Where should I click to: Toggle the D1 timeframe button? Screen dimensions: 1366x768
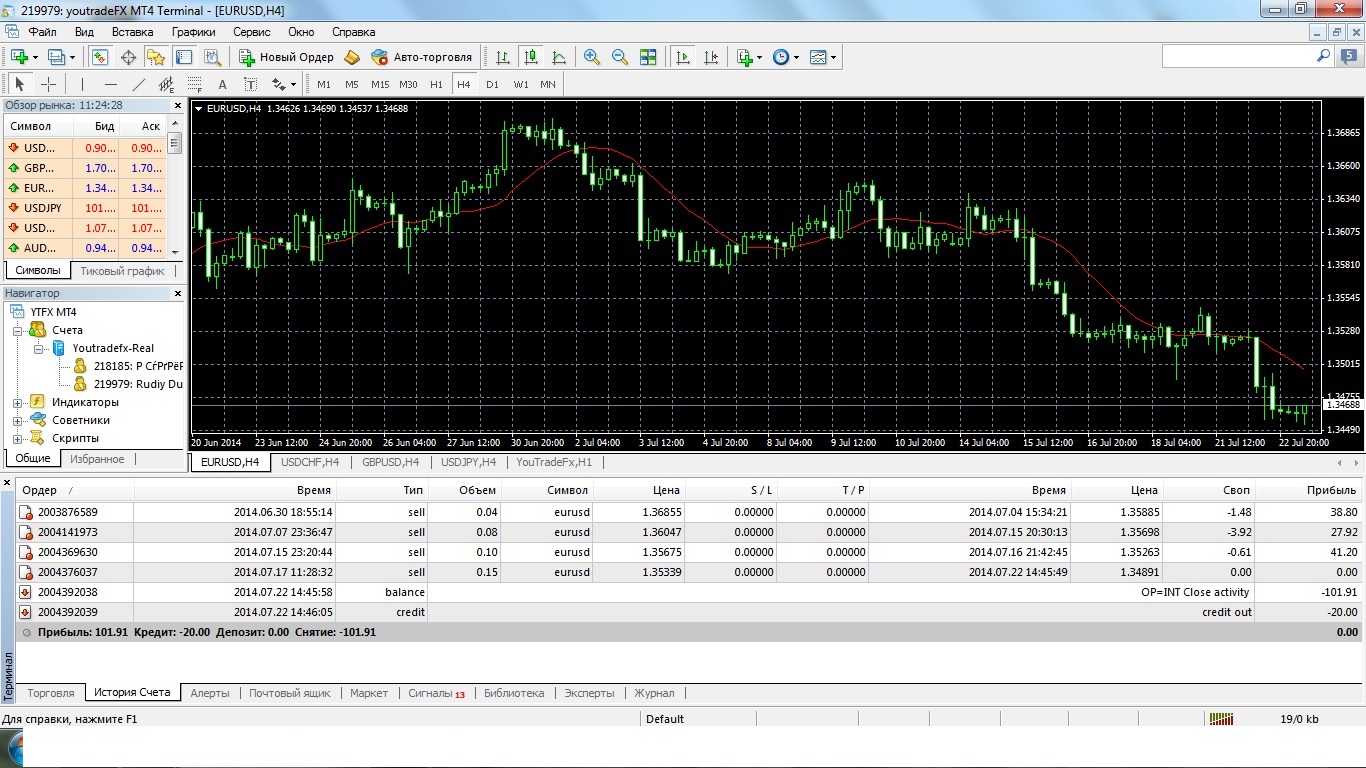[492, 84]
